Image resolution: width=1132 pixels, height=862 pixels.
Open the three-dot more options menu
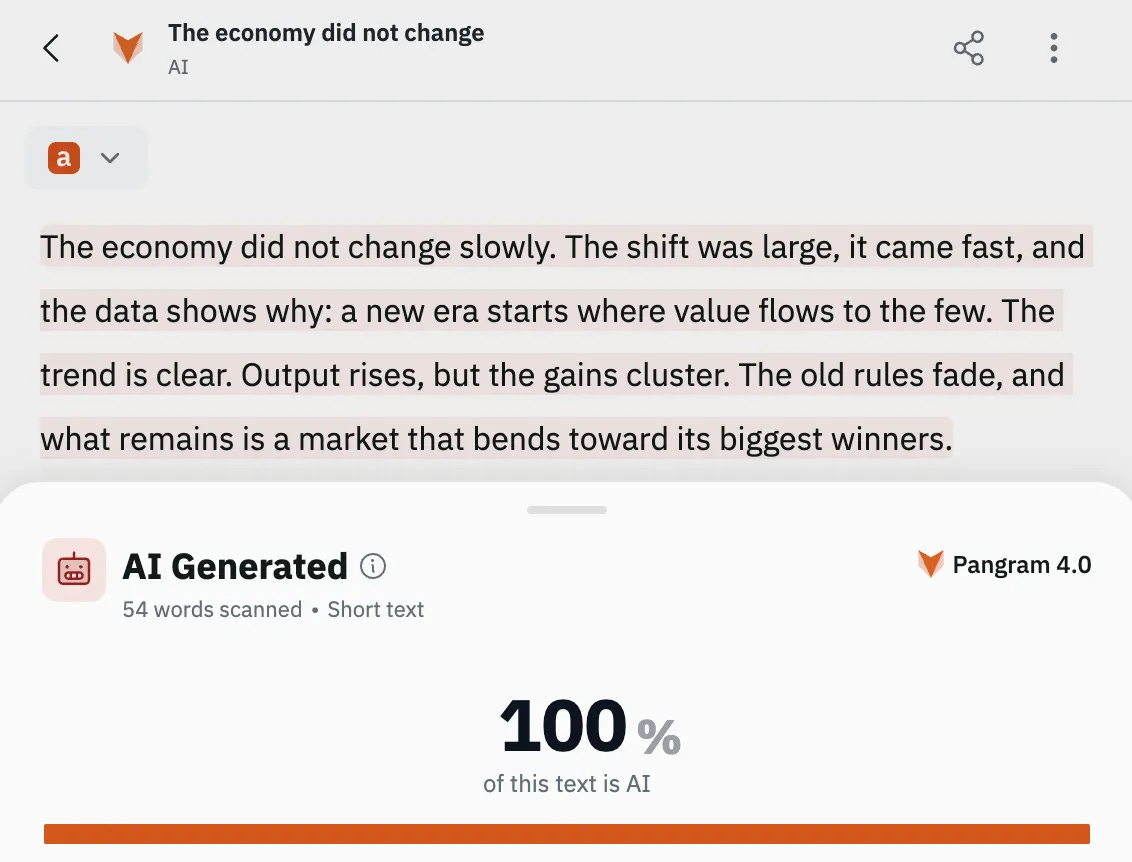1054,48
